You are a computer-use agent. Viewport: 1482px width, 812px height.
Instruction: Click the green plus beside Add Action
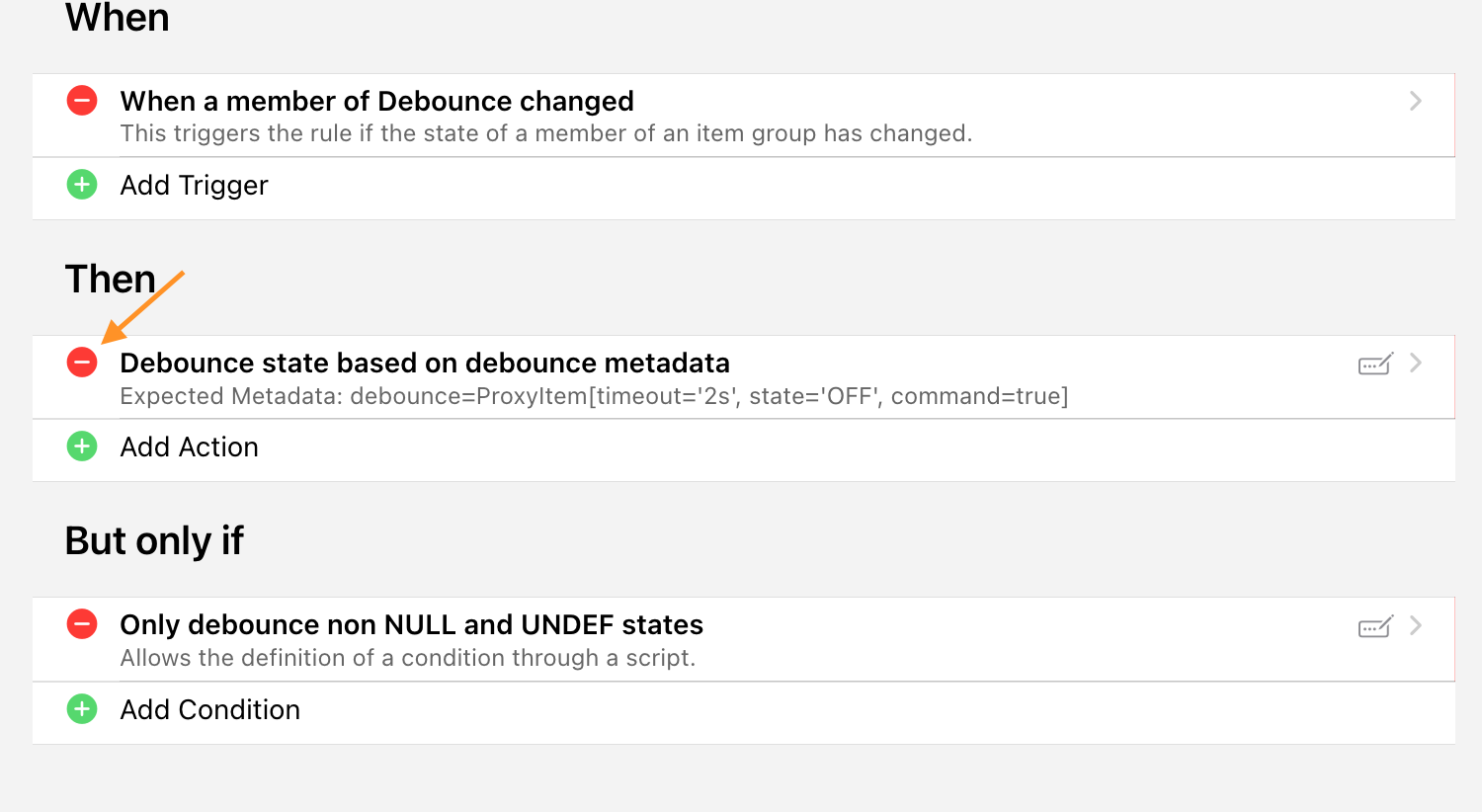coord(82,447)
